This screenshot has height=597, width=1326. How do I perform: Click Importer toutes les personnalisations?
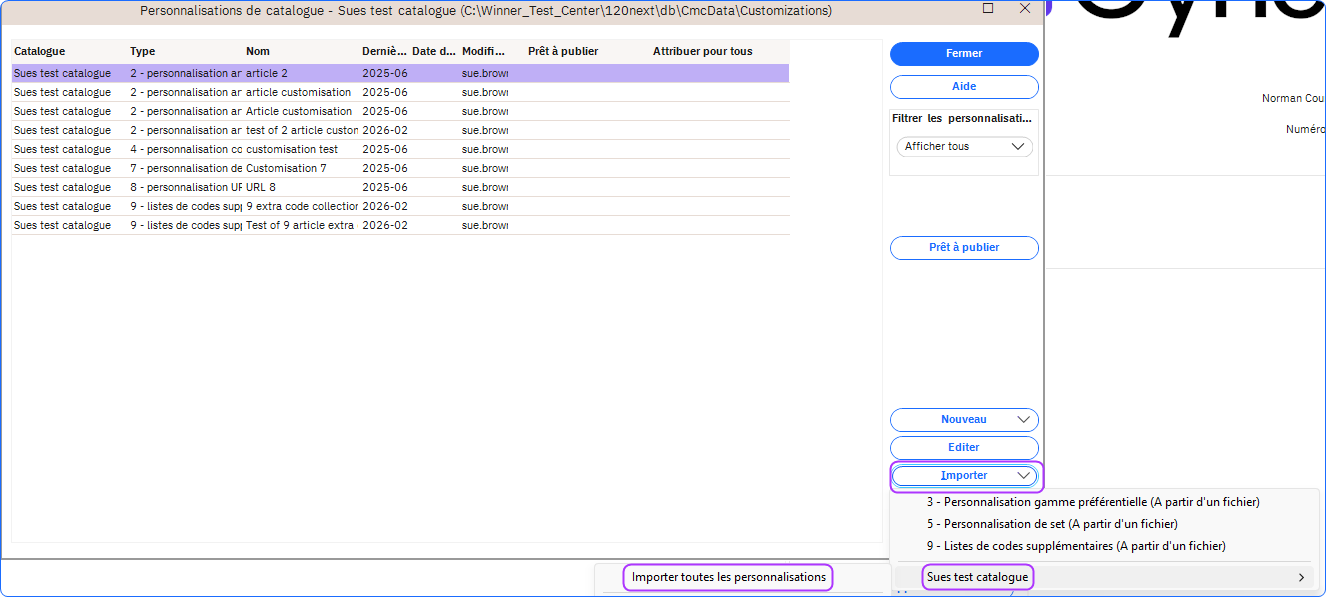[x=728, y=577]
